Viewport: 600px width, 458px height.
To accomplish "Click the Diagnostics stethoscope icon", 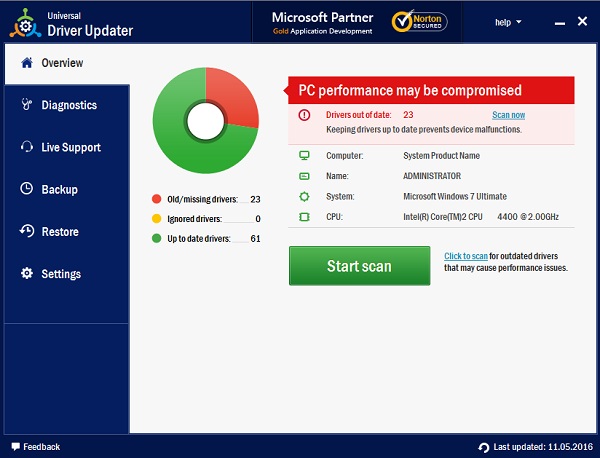I will [26, 105].
